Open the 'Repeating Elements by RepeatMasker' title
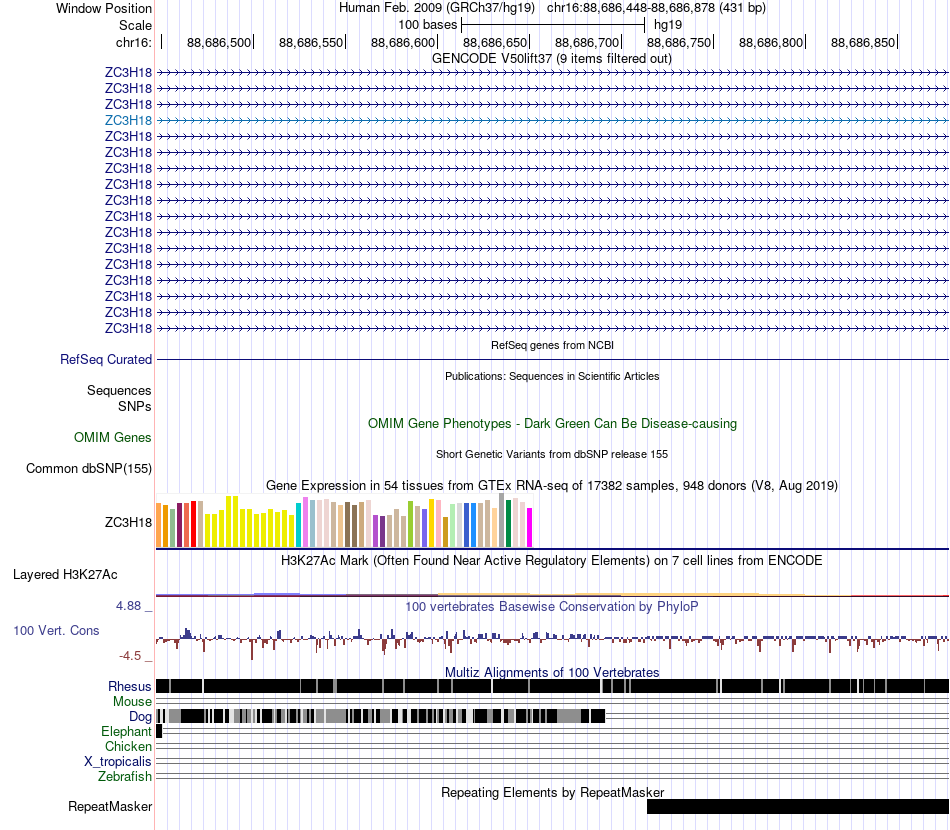 coord(553,792)
